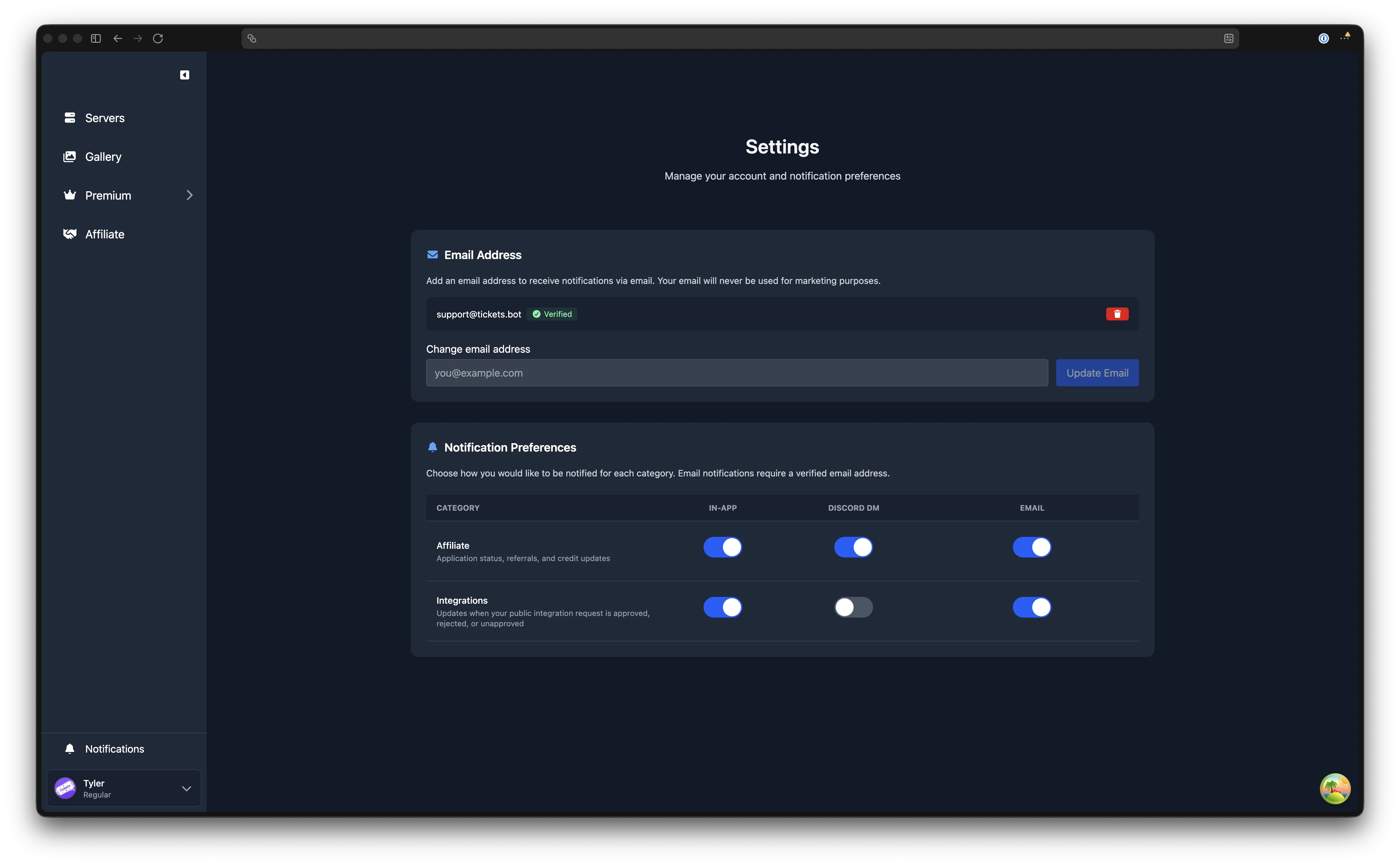Click Tyler's profile avatar
The height and width of the screenshot is (865, 1400).
coord(65,788)
